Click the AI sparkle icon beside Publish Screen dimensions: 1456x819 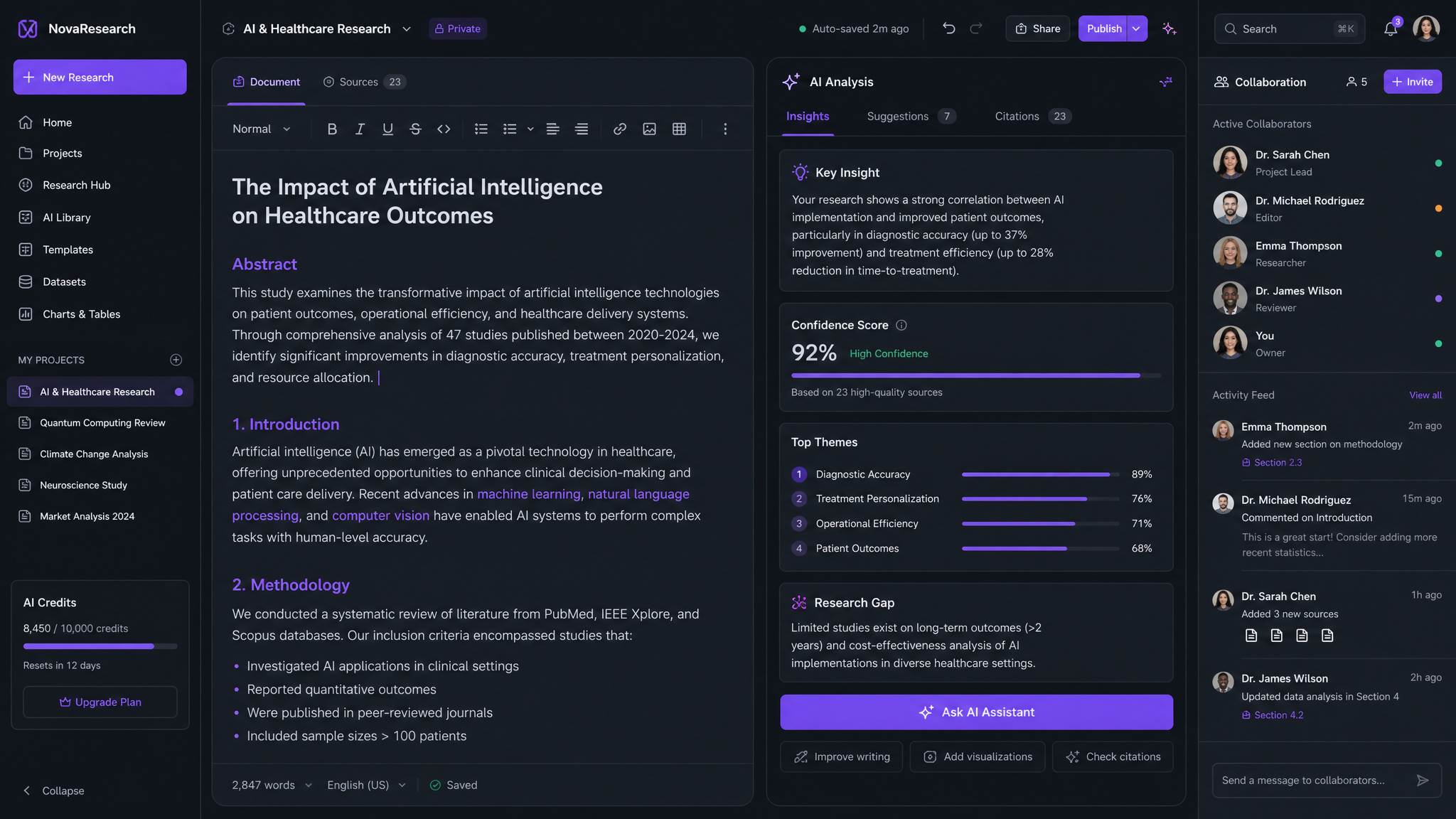1169,28
